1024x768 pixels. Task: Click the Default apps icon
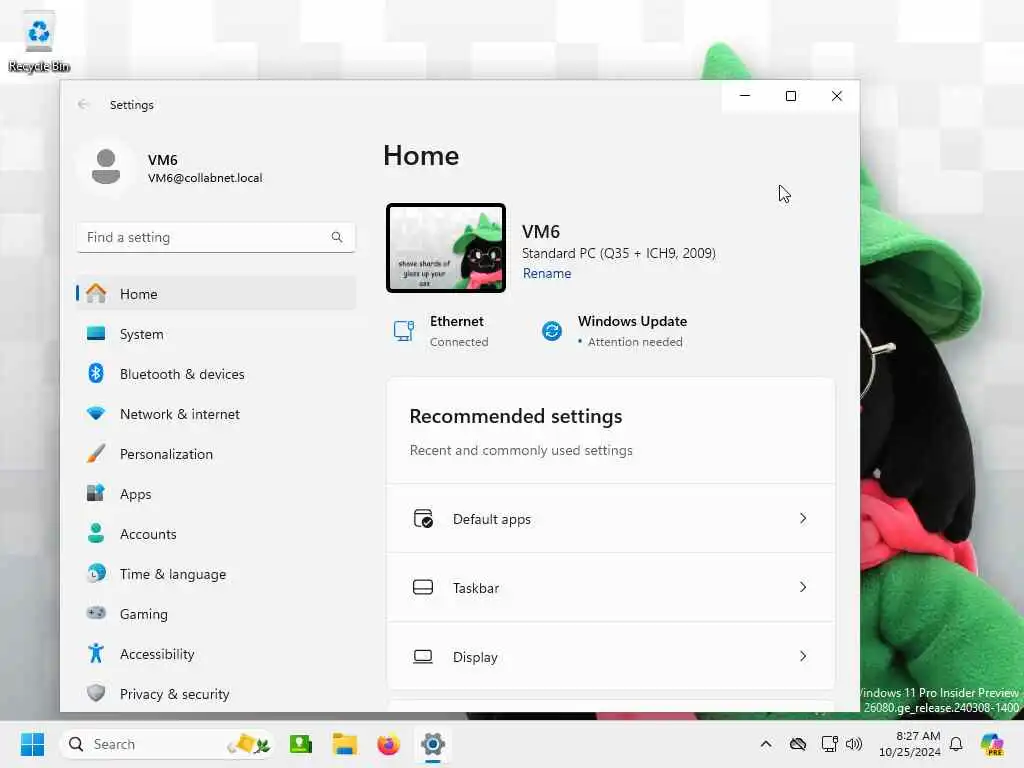click(x=423, y=519)
